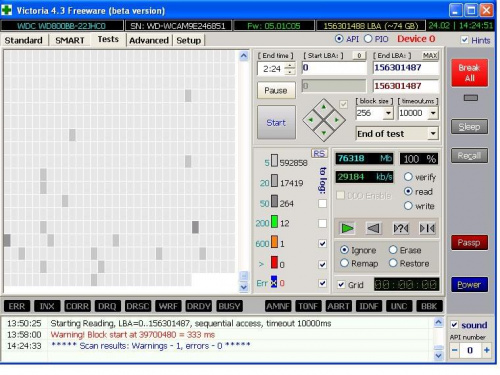500x375 pixels.
Task: Click the BBK error indicator
Action: [429, 306]
